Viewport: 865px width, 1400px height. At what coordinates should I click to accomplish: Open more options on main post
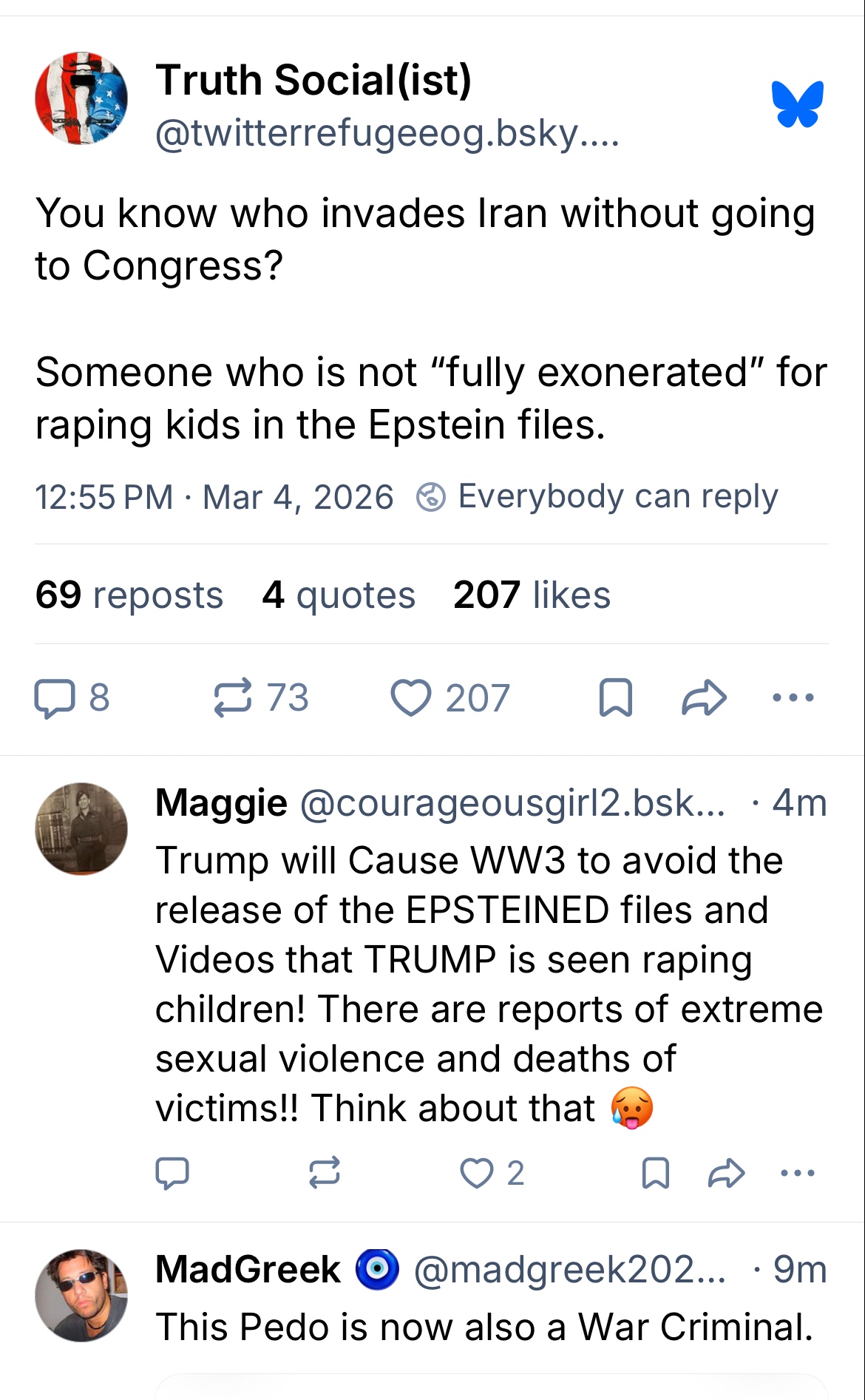coord(793,698)
